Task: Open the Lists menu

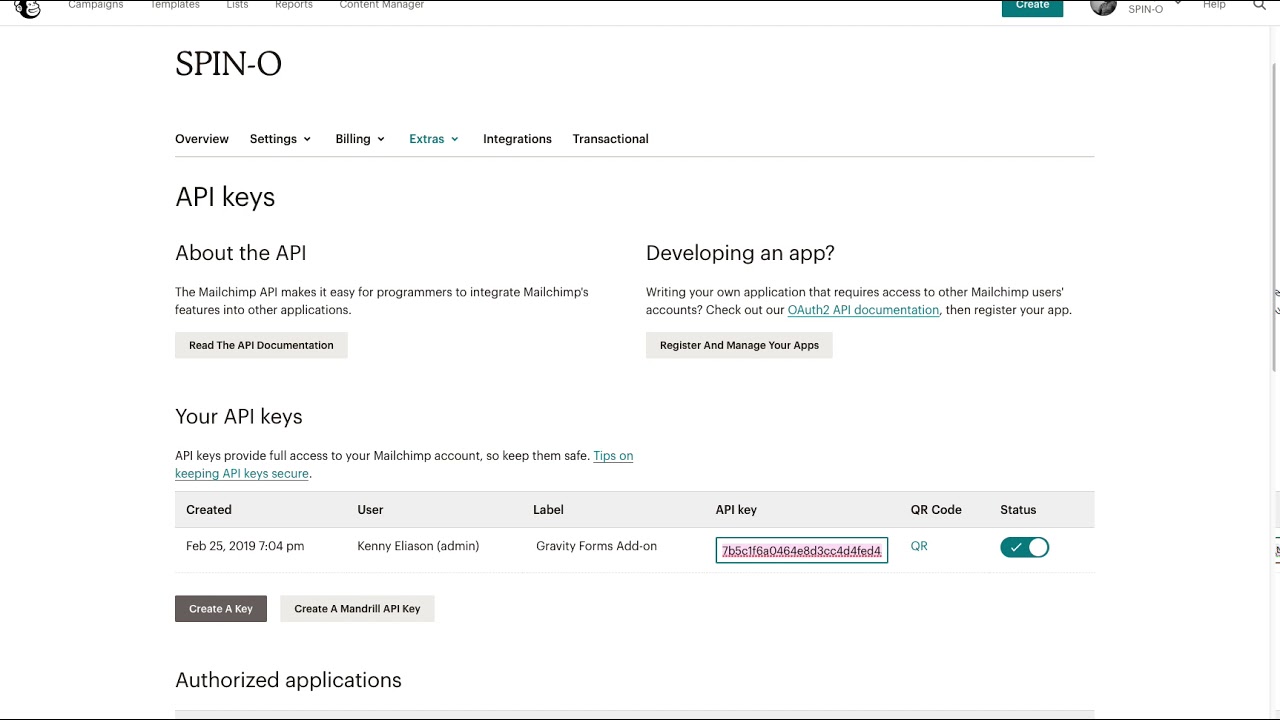Action: (x=237, y=5)
